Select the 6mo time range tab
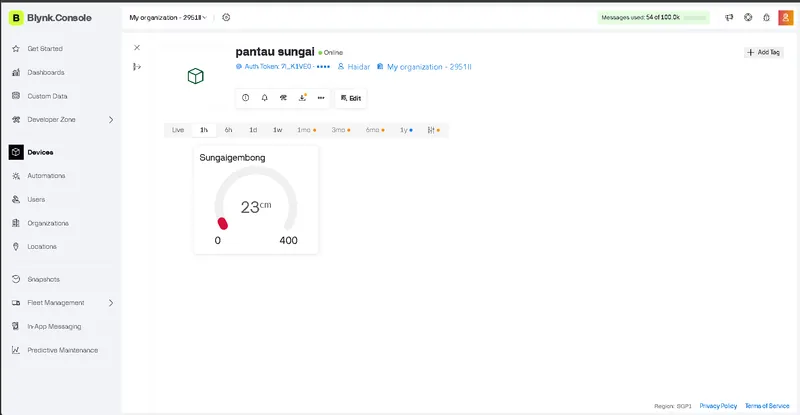Image resolution: width=800 pixels, height=415 pixels. pyautogui.click(x=375, y=130)
